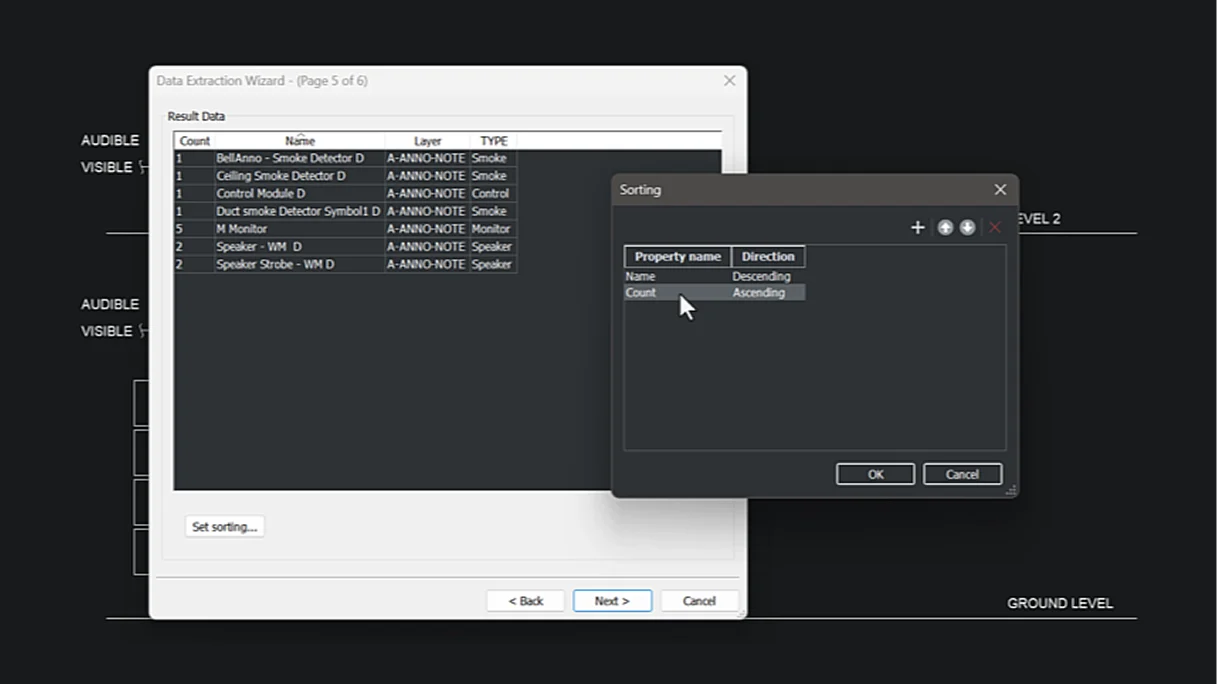Select Speaker - WM D row
Screen dimensions: 1217x684
(x=345, y=247)
